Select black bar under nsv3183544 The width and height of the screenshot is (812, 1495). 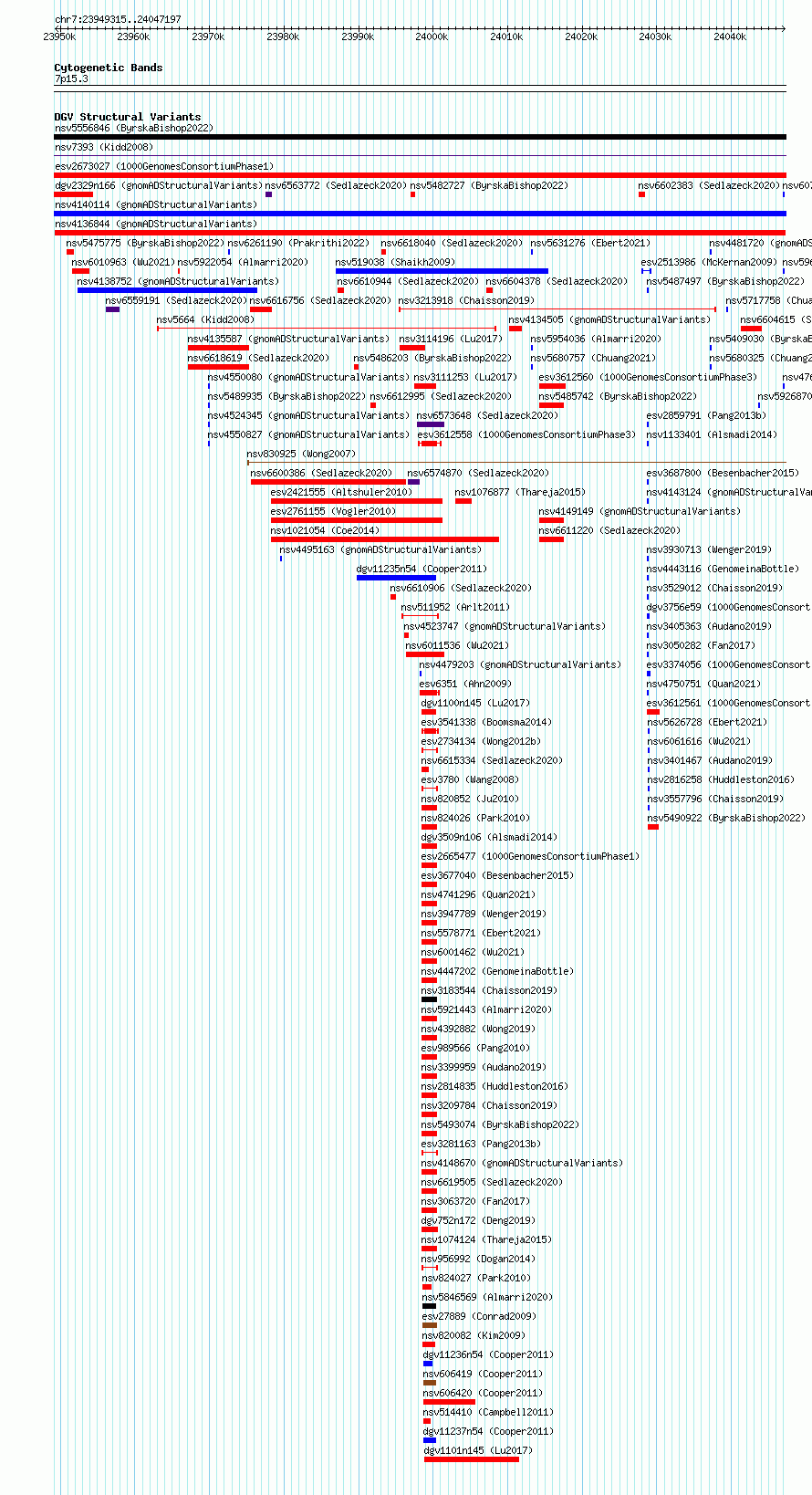[x=430, y=999]
